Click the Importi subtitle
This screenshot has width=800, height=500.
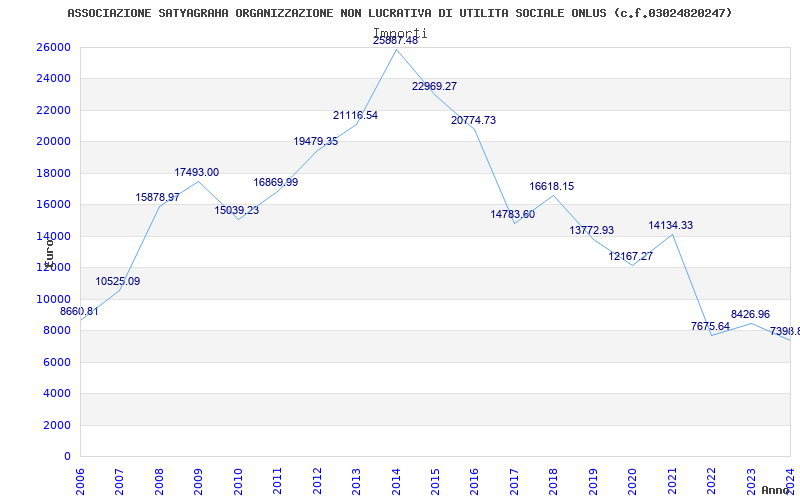coord(400,33)
